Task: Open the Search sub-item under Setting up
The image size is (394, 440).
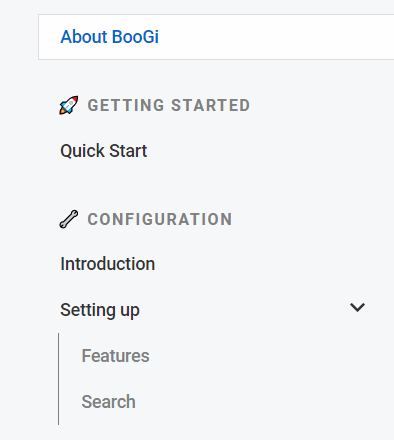Action: click(x=109, y=402)
